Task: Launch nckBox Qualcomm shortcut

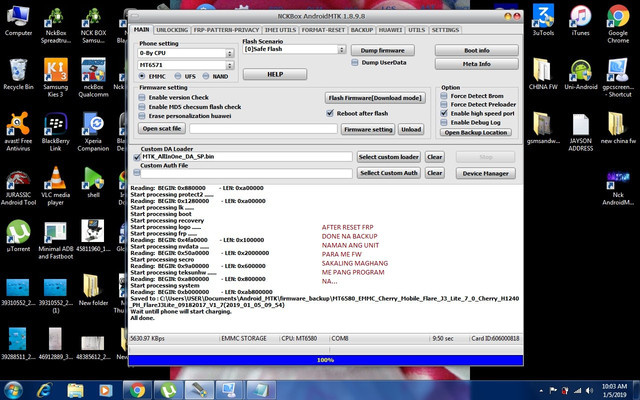Action: point(93,78)
